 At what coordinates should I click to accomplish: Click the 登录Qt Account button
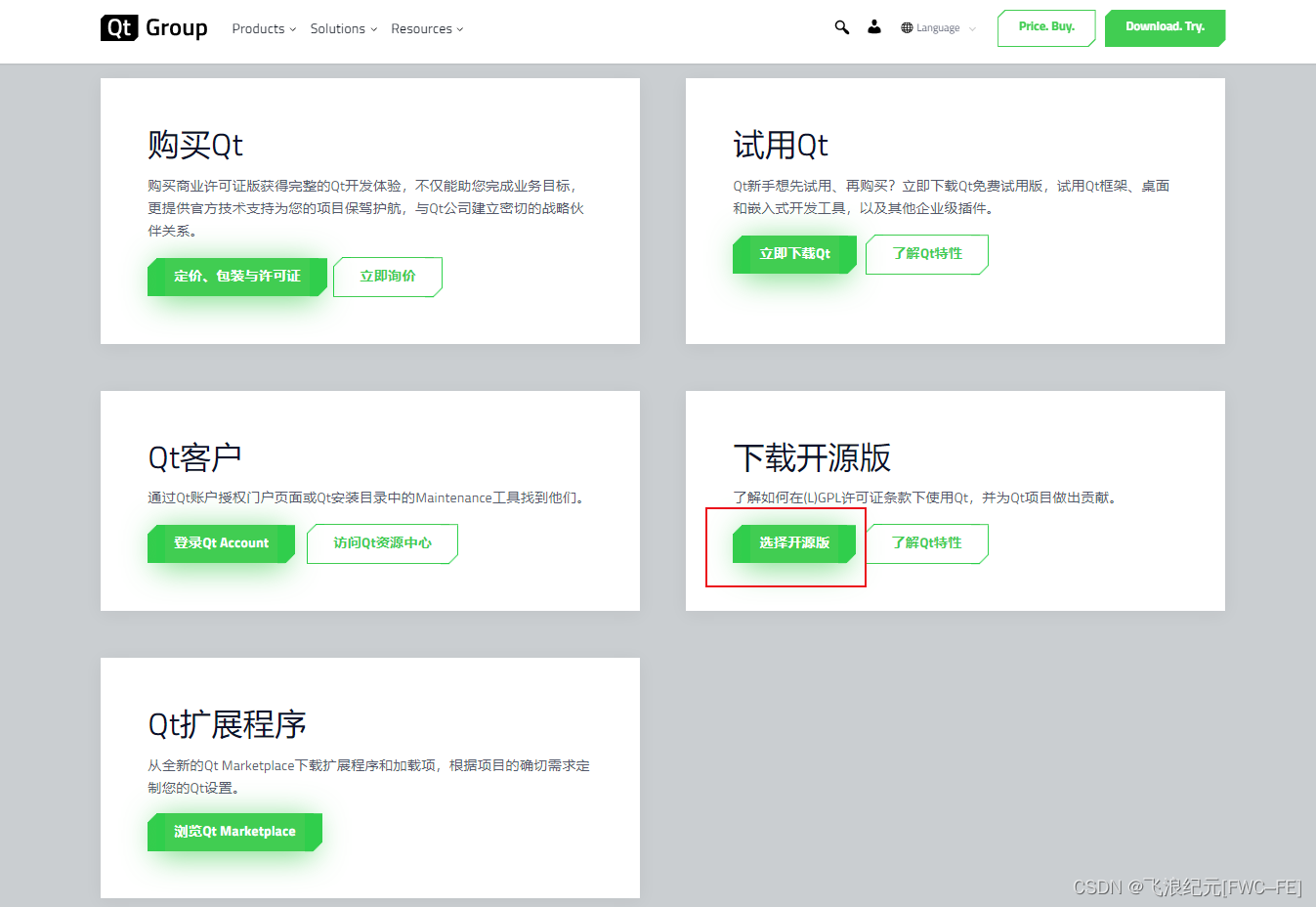221,543
